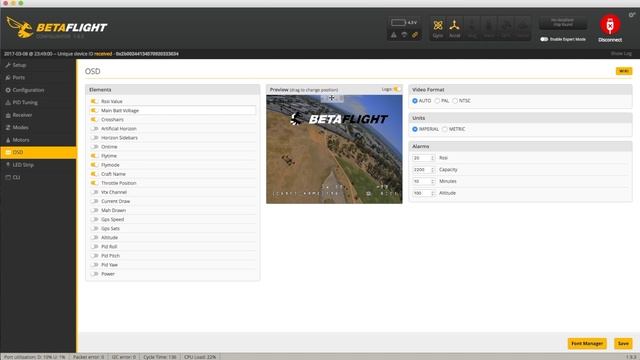This screenshot has width=640, height=360.
Task: Click the Altitude alarm value field
Action: click(x=424, y=193)
